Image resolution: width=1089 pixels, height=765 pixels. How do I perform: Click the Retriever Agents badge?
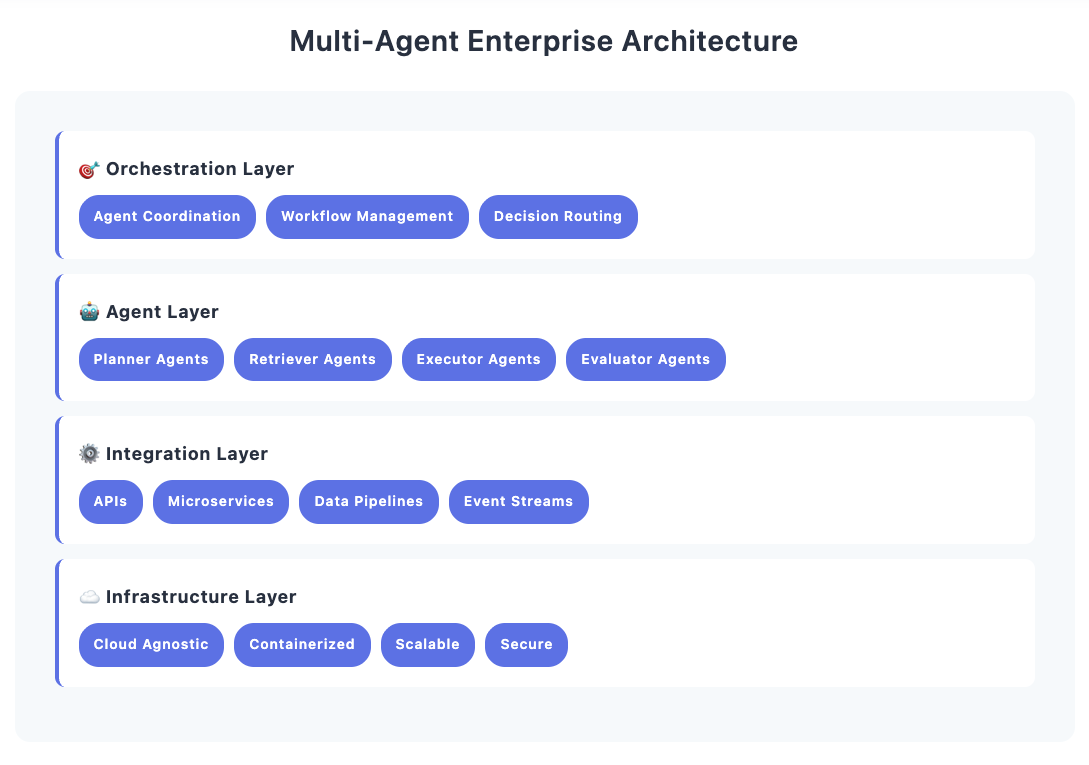pyautogui.click(x=312, y=359)
